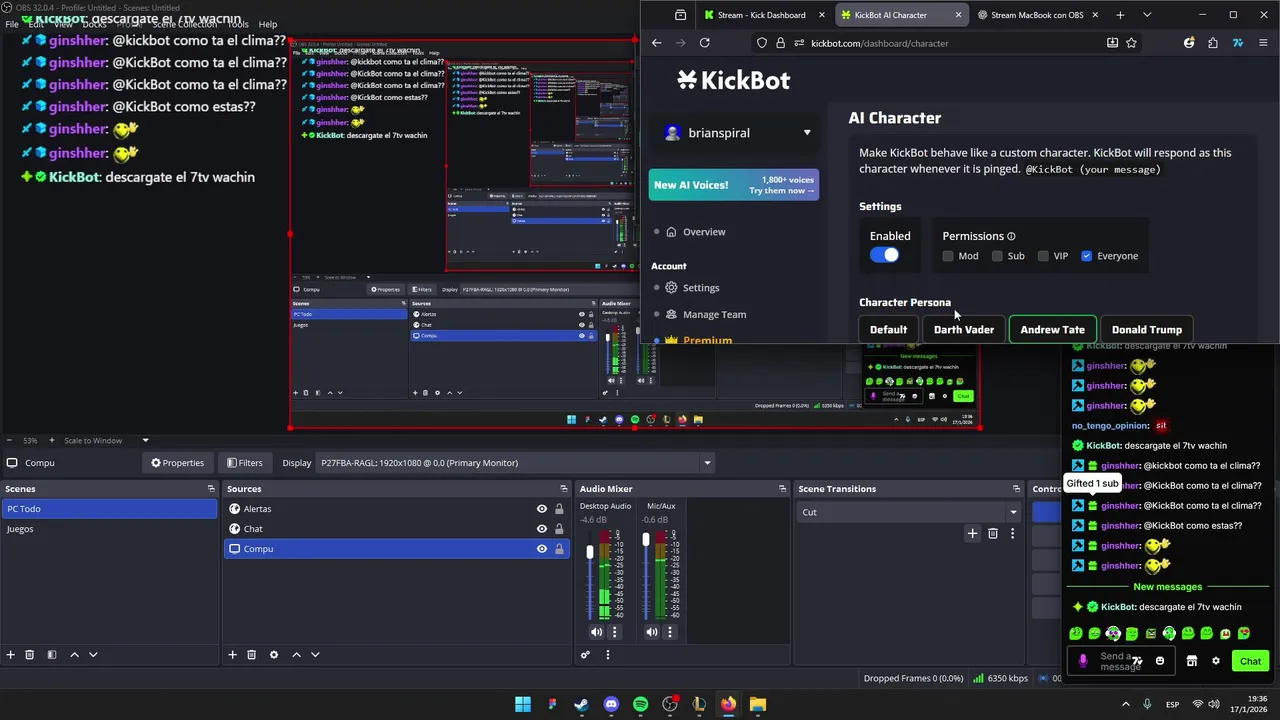Pop out the Sources dock panel
Screen dimensions: 1280x720
(x=563, y=489)
